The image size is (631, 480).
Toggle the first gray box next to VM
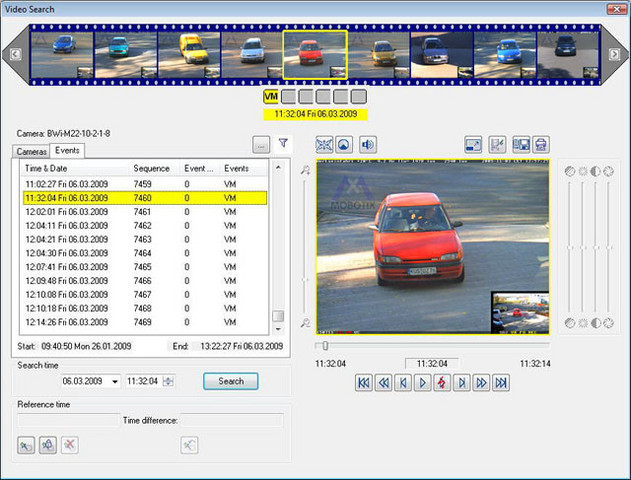[x=287, y=97]
